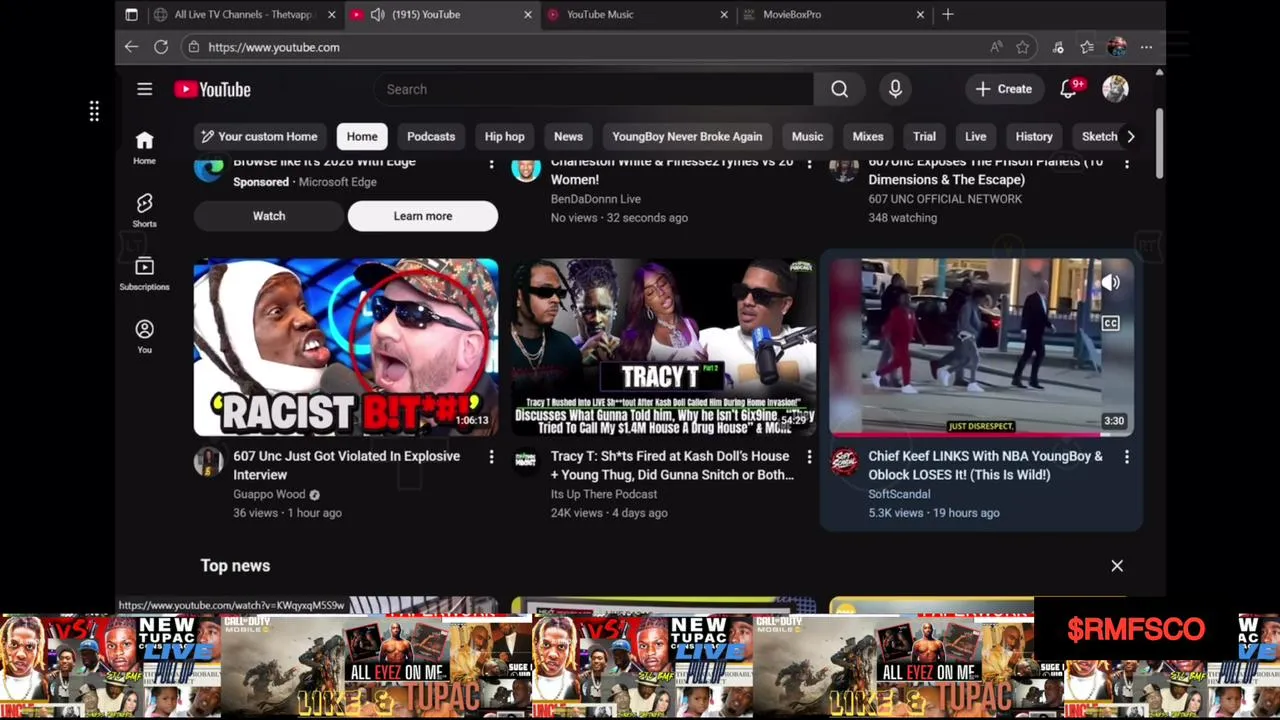This screenshot has height=720, width=1280.
Task: Select the Trial chip
Action: pos(924,136)
